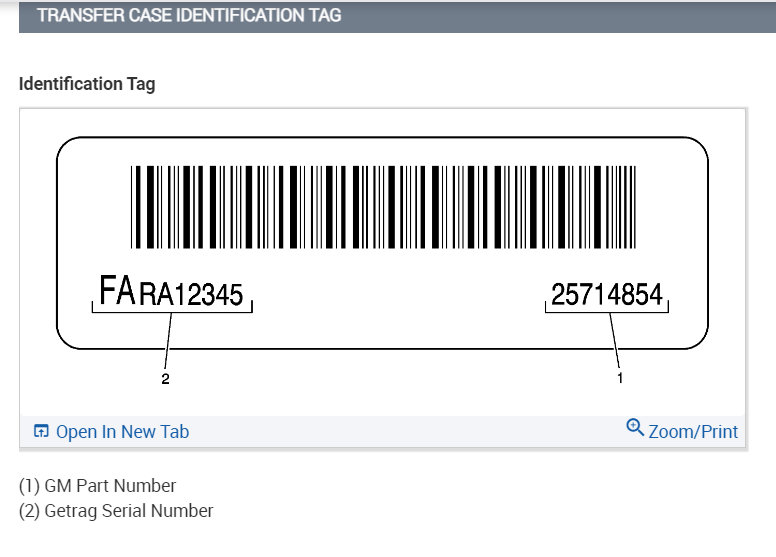Click the bracket under the FARA12345 serial
Image resolution: width=776 pixels, height=557 pixels.
coord(172,312)
